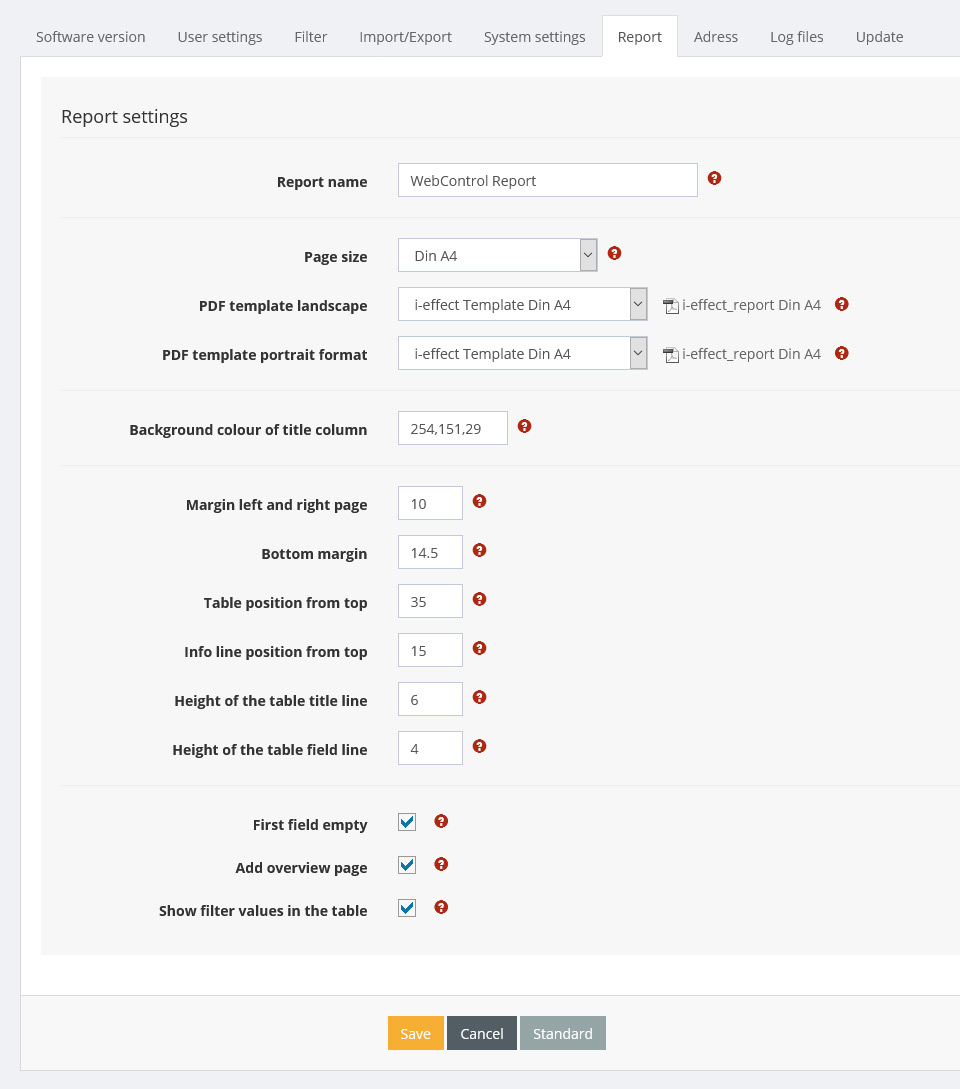The width and height of the screenshot is (960, 1089).
Task: Click help icon next to Report name
Action: pos(714,179)
